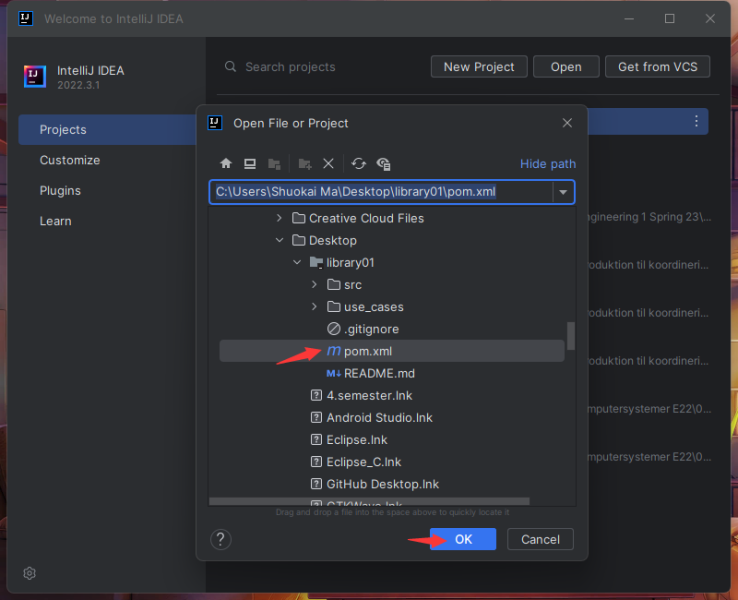Toggle show hidden files icon
This screenshot has width=738, height=600.
(384, 164)
